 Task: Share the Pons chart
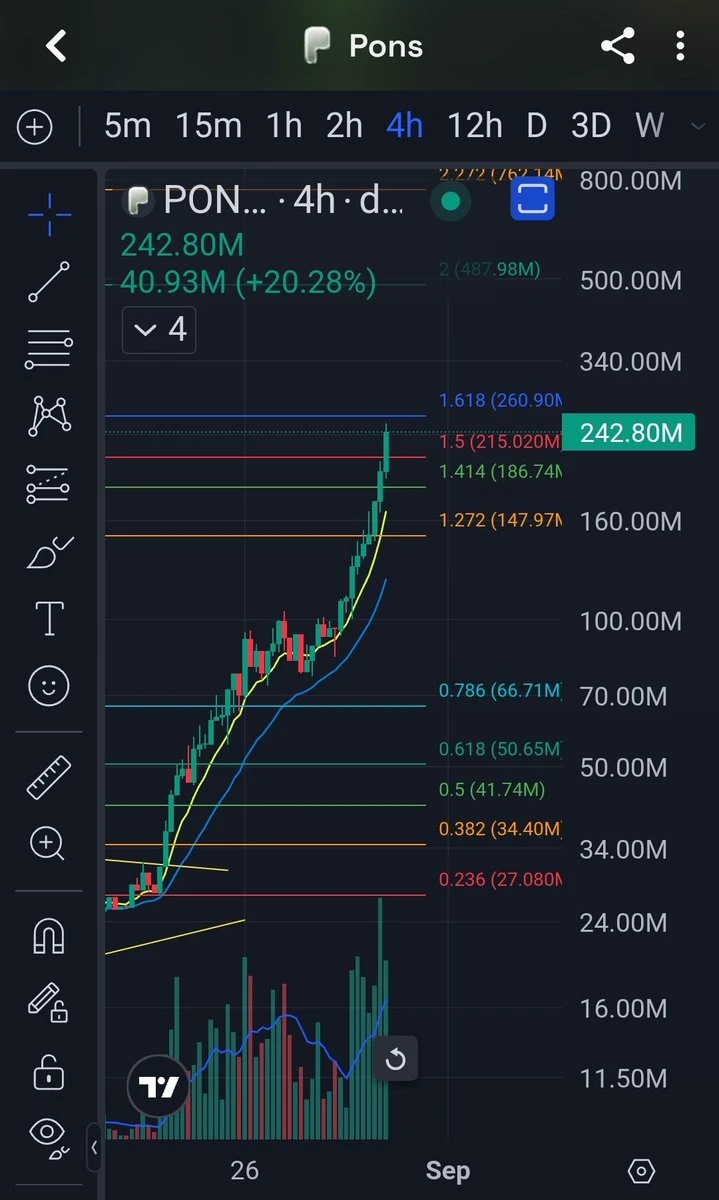618,45
